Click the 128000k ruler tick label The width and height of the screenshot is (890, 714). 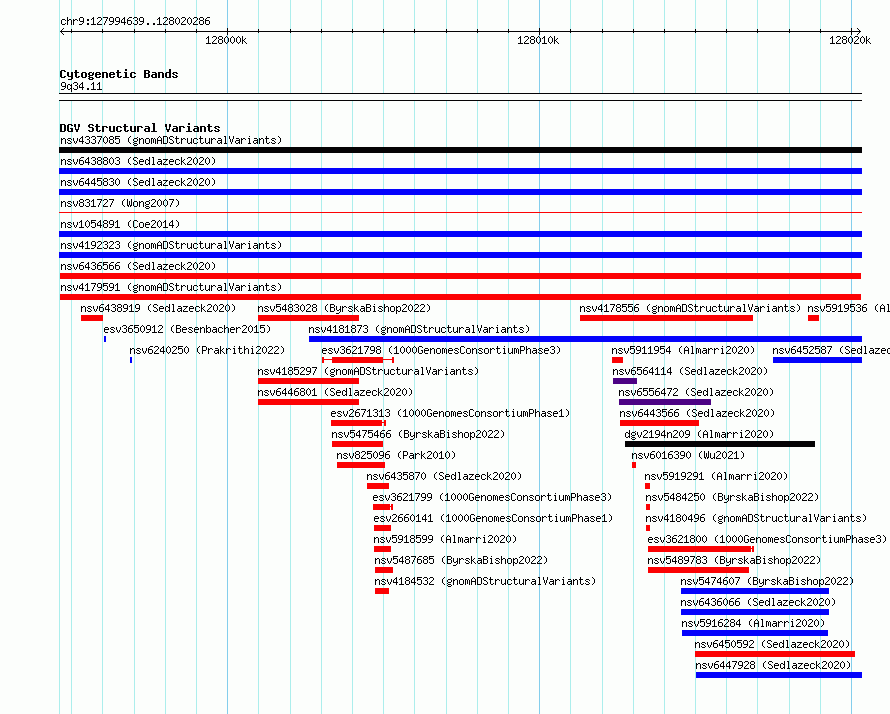click(x=226, y=40)
